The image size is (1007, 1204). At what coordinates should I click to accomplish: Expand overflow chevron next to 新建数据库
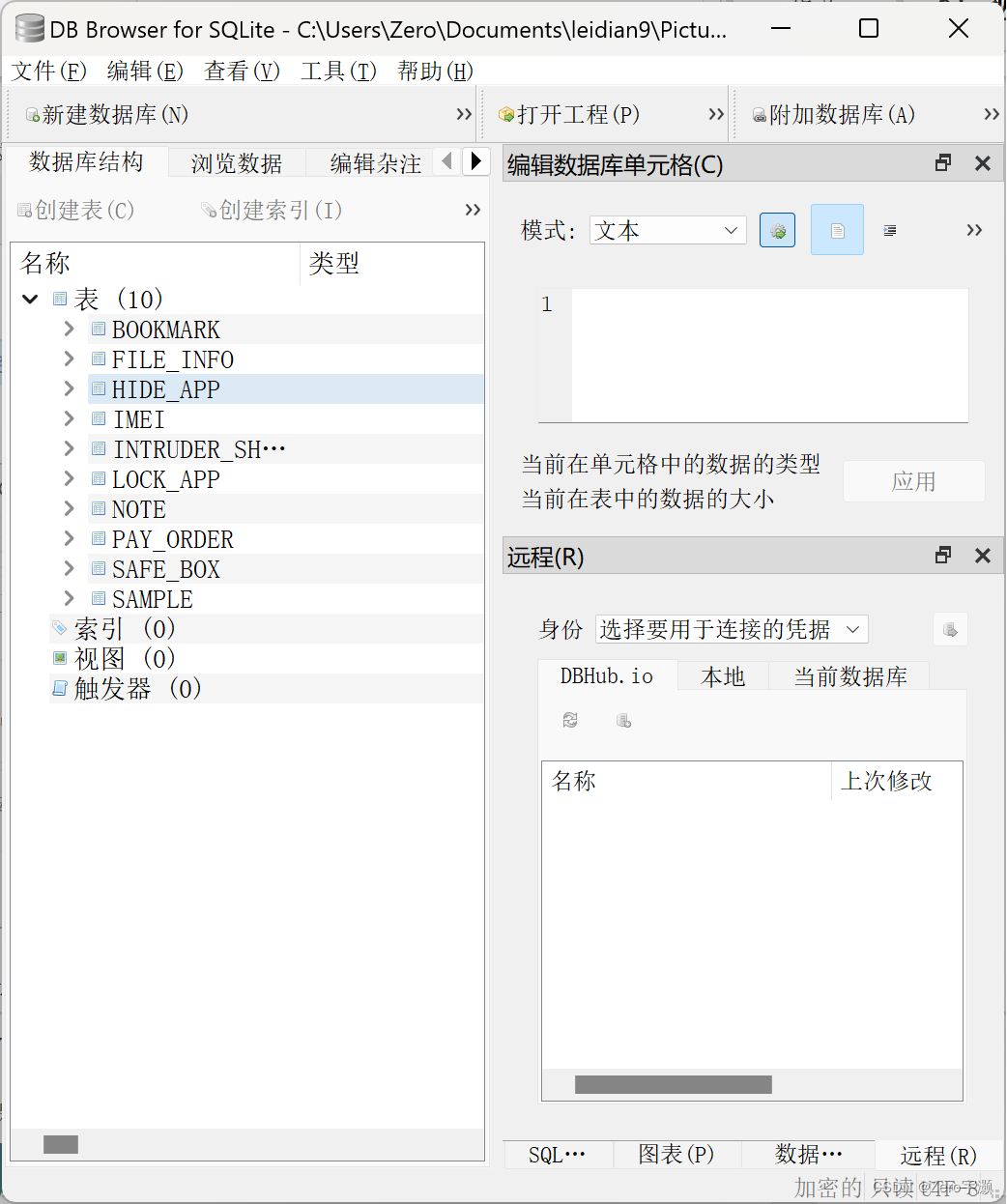pos(464,114)
